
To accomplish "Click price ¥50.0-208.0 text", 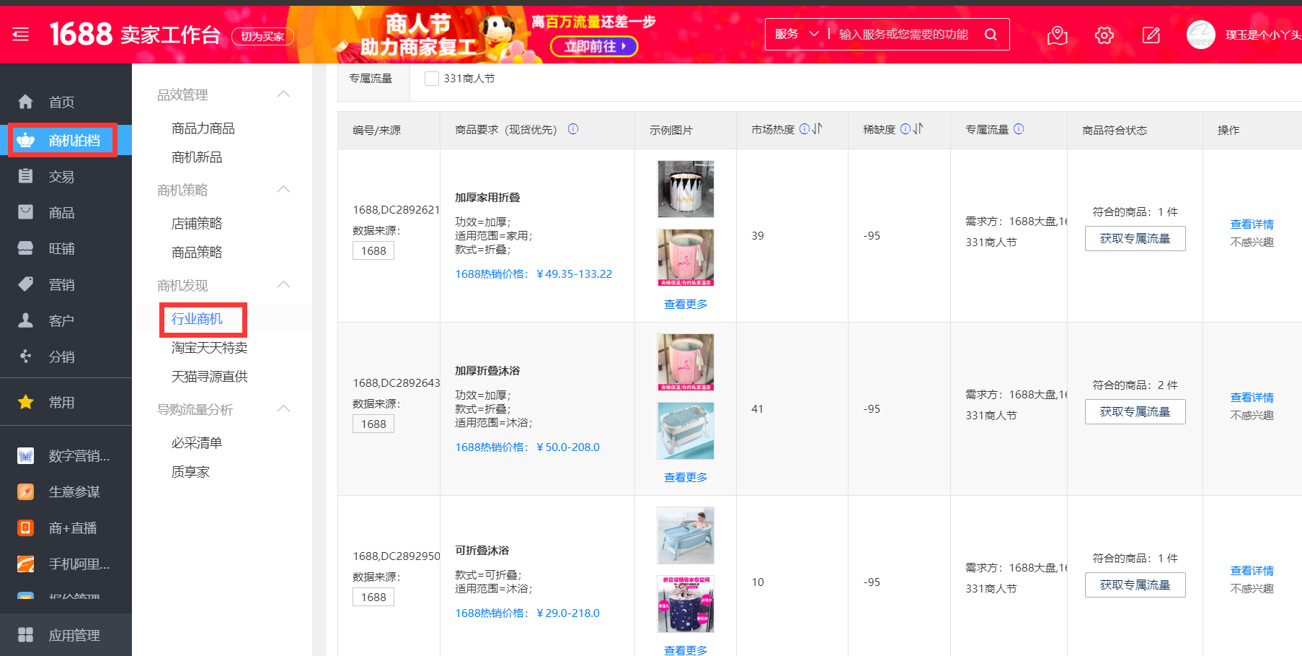I will point(568,447).
